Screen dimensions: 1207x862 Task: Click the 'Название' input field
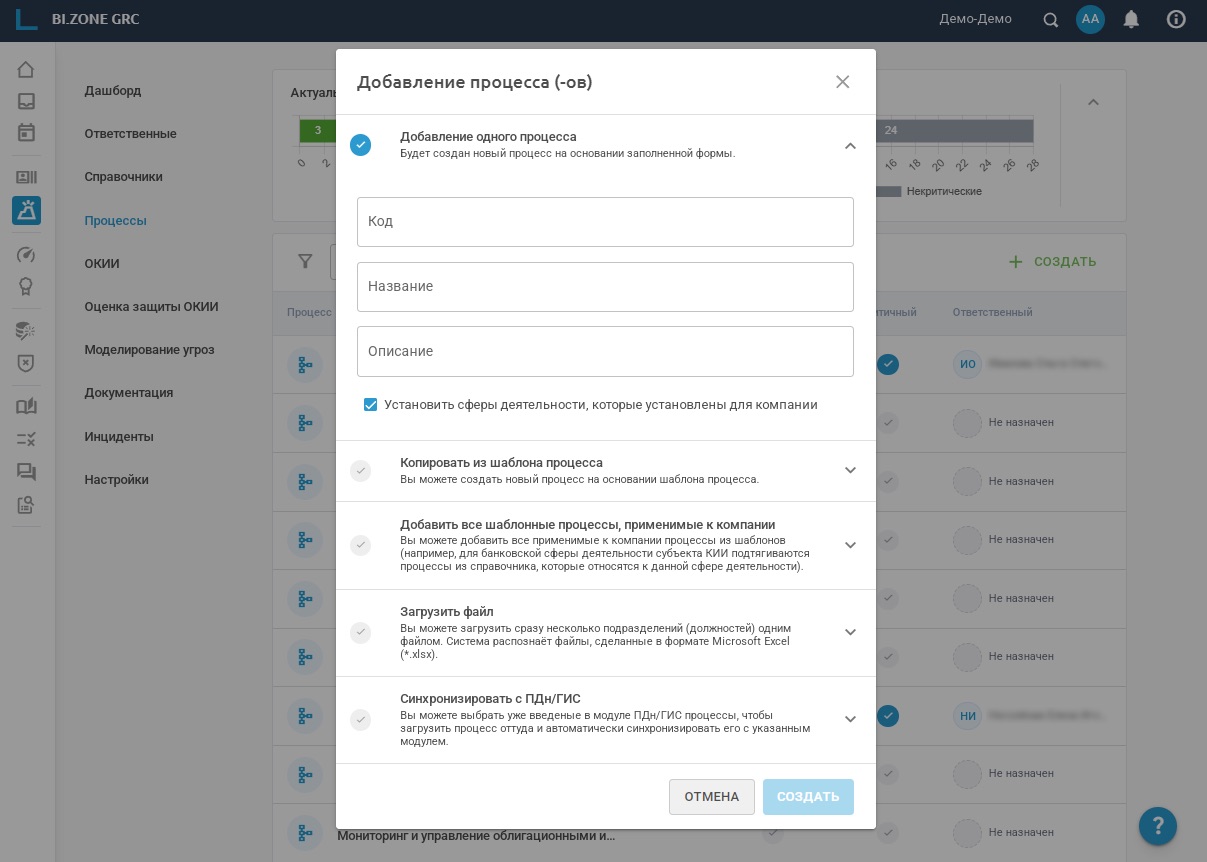click(605, 287)
